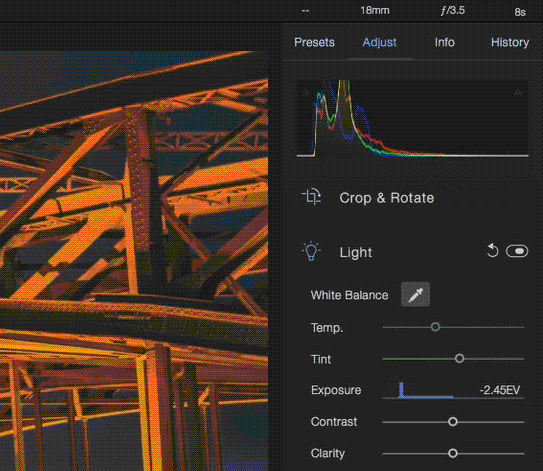Expand the Crop & Rotate section
The height and width of the screenshot is (471, 543).
[x=386, y=198]
